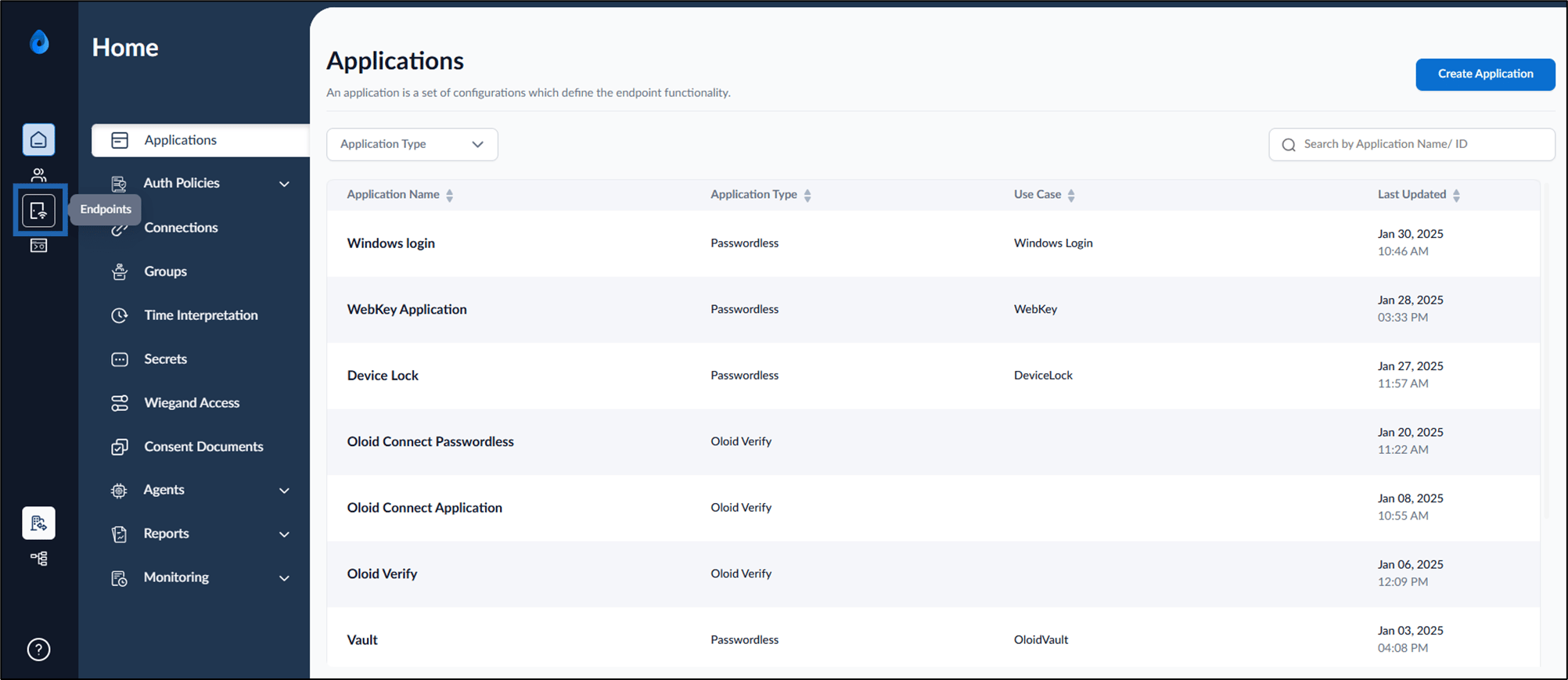Sort by Application Name column arrows

tap(450, 195)
